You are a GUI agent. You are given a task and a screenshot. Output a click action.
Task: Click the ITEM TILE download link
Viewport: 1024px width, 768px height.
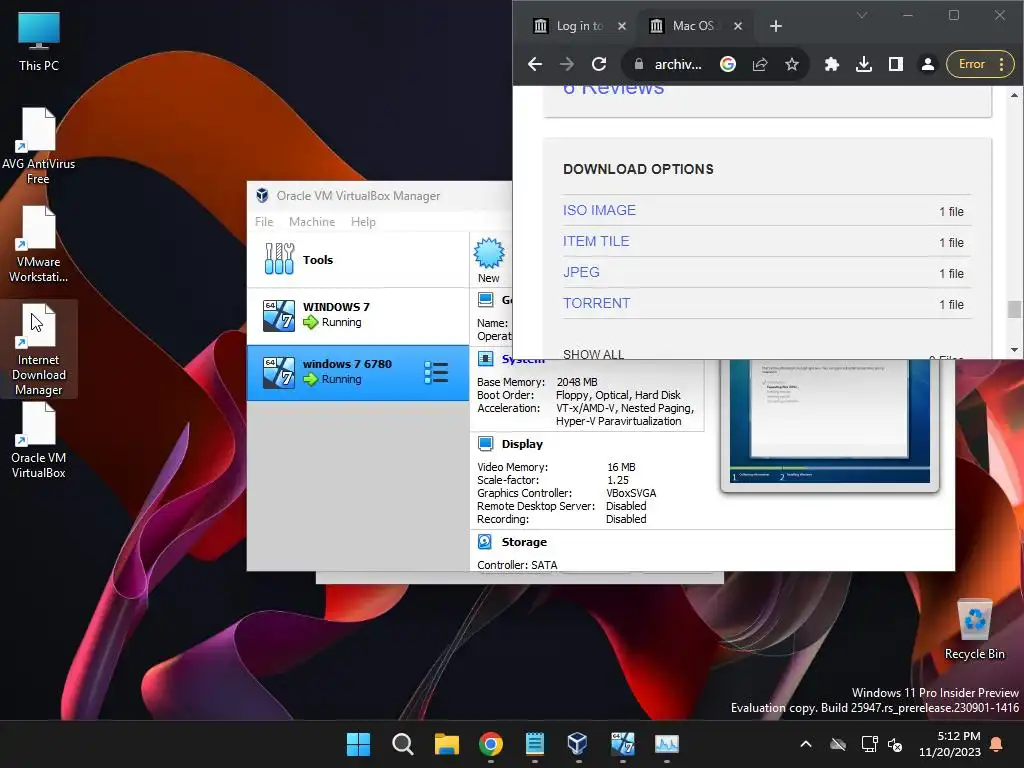596,241
